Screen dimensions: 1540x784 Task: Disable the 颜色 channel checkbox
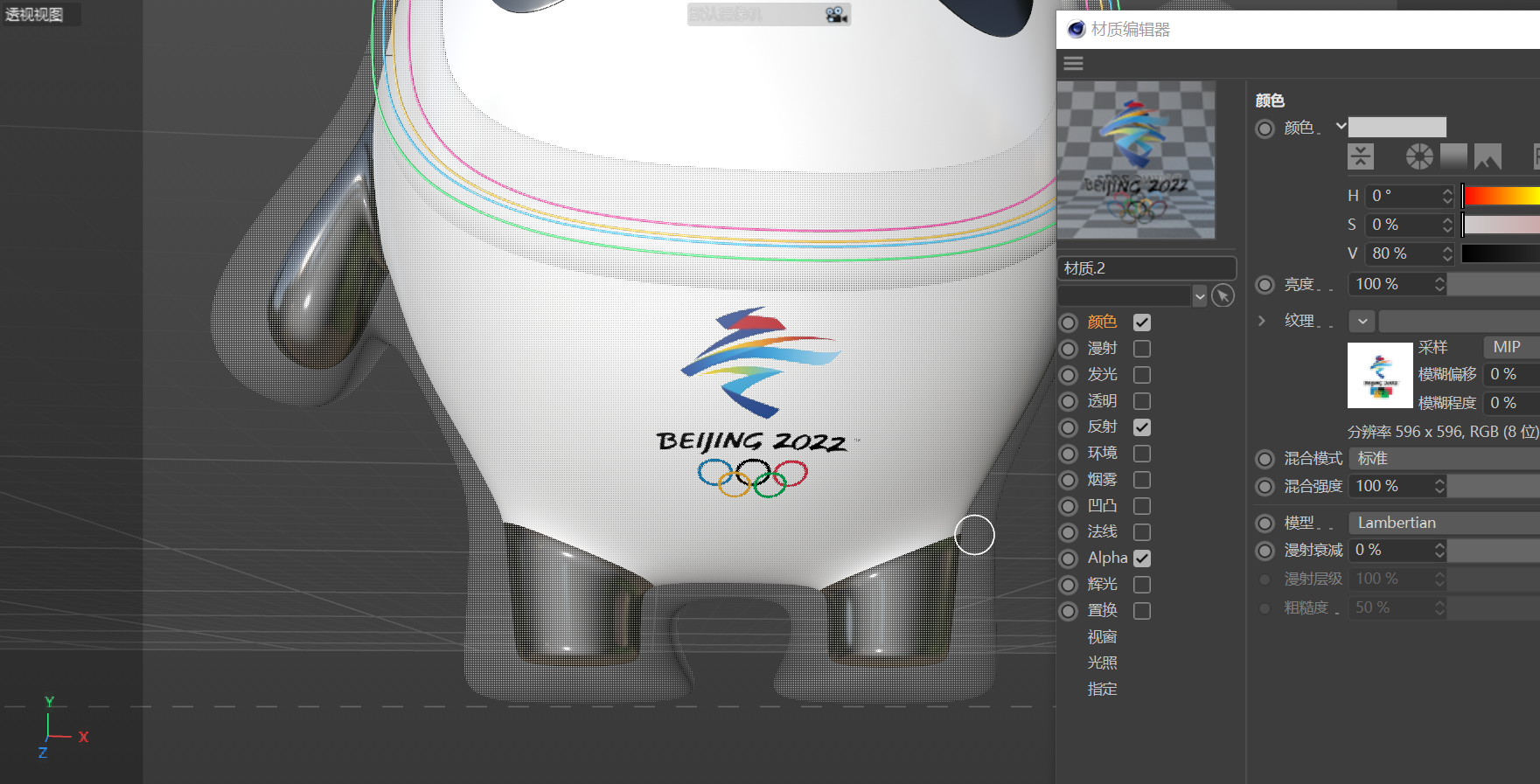coord(1142,323)
